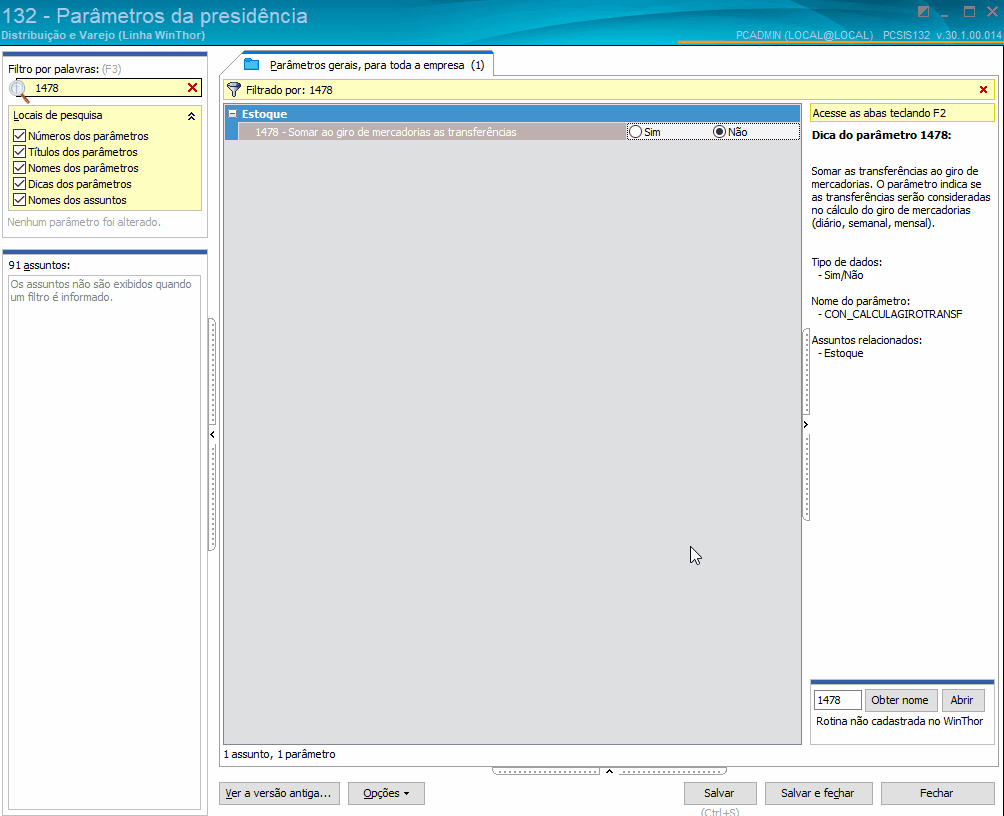Click the Obter nome button
Screen dimensions: 1004x816
pyautogui.click(x=900, y=700)
